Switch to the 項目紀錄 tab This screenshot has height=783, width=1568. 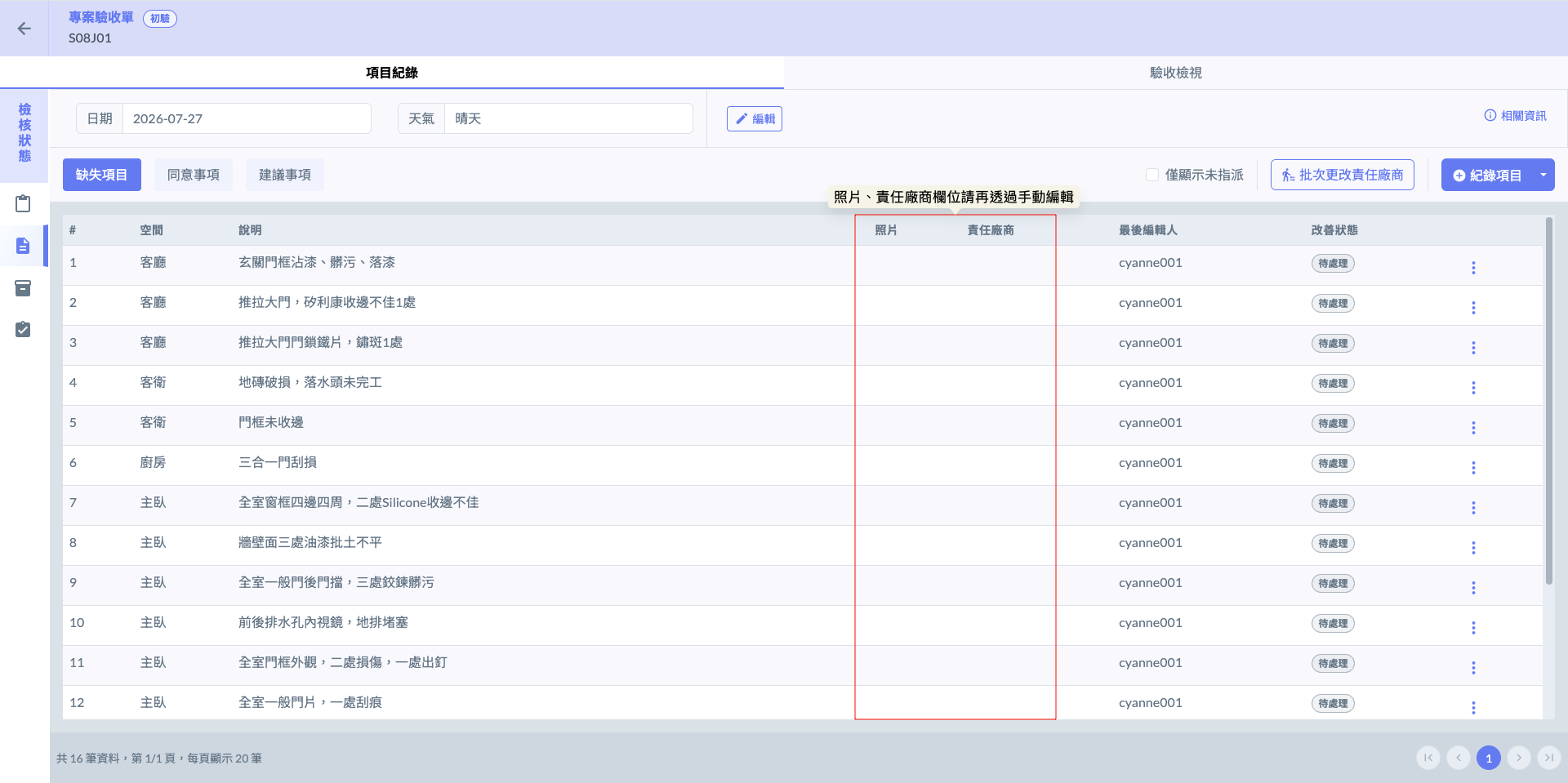click(x=392, y=73)
